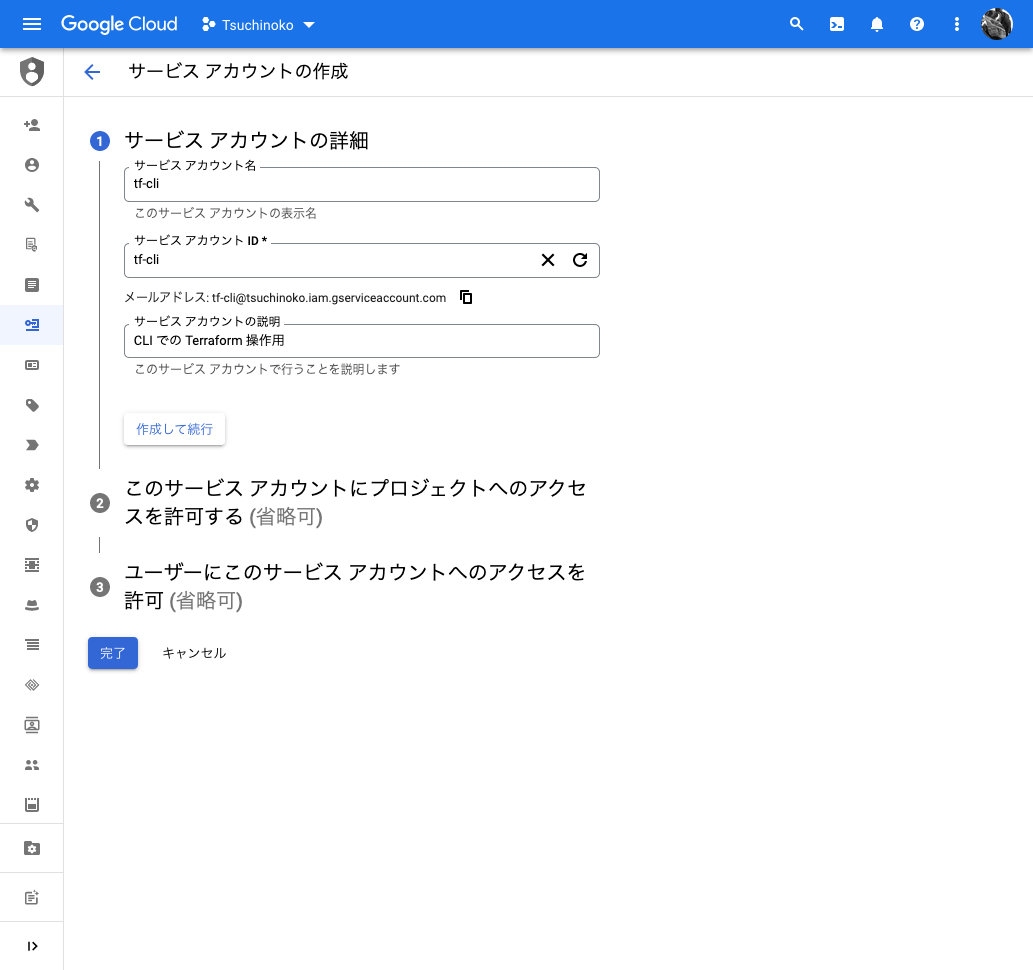
Task: Activate Cloud Shell terminal icon
Action: coord(837,24)
